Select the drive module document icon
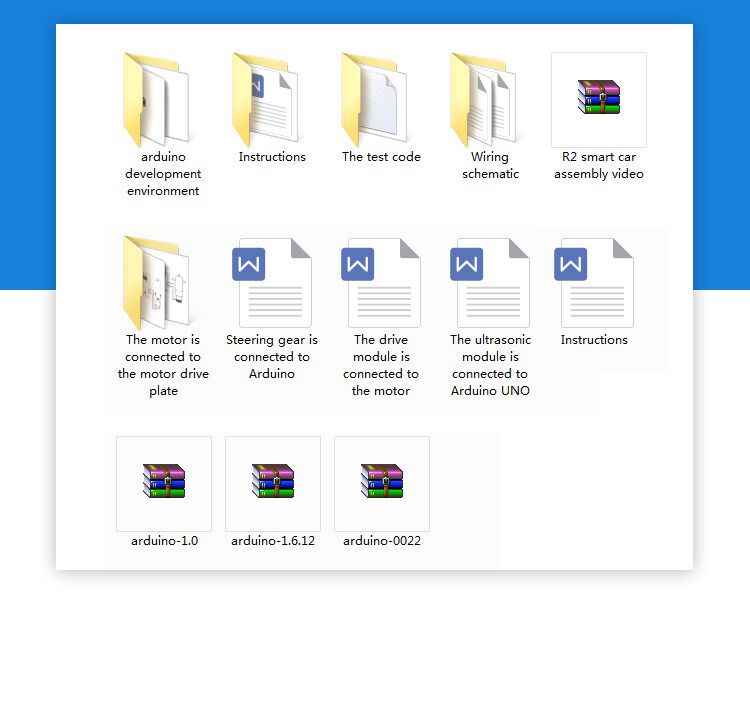The image size is (750, 710). pyautogui.click(x=381, y=283)
